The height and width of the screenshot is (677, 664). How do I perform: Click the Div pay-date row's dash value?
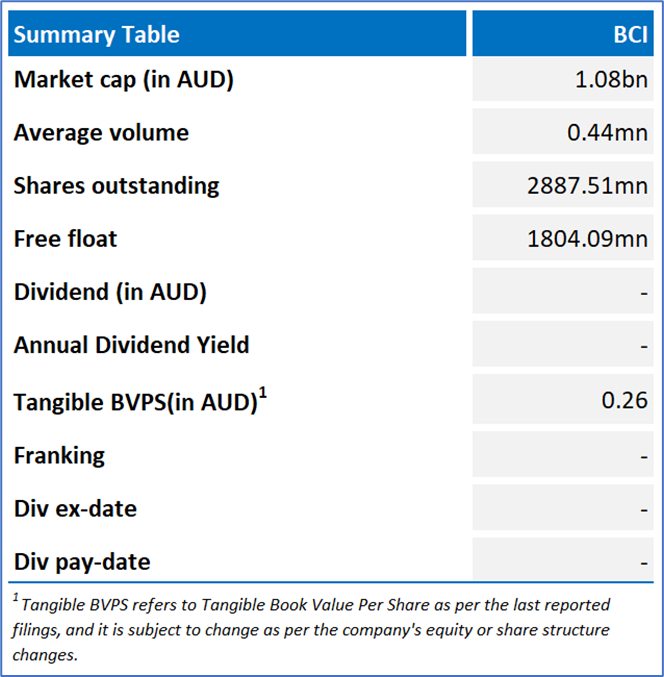click(x=642, y=562)
